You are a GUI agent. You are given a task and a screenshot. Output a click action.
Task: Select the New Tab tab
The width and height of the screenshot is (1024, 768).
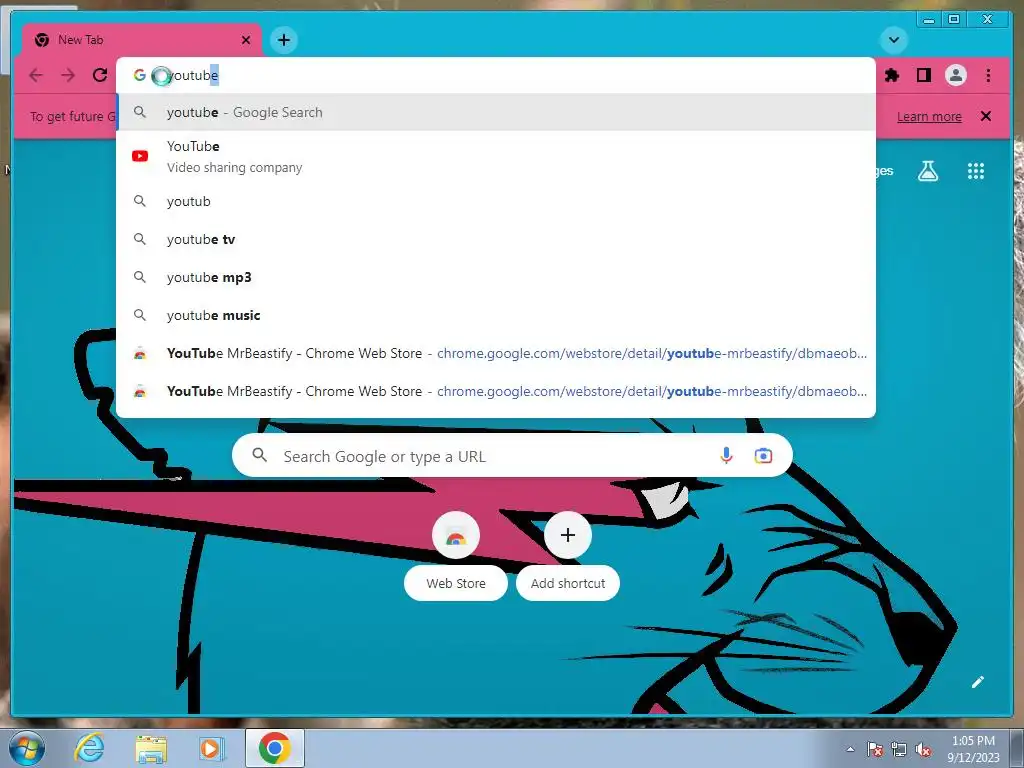[142, 40]
